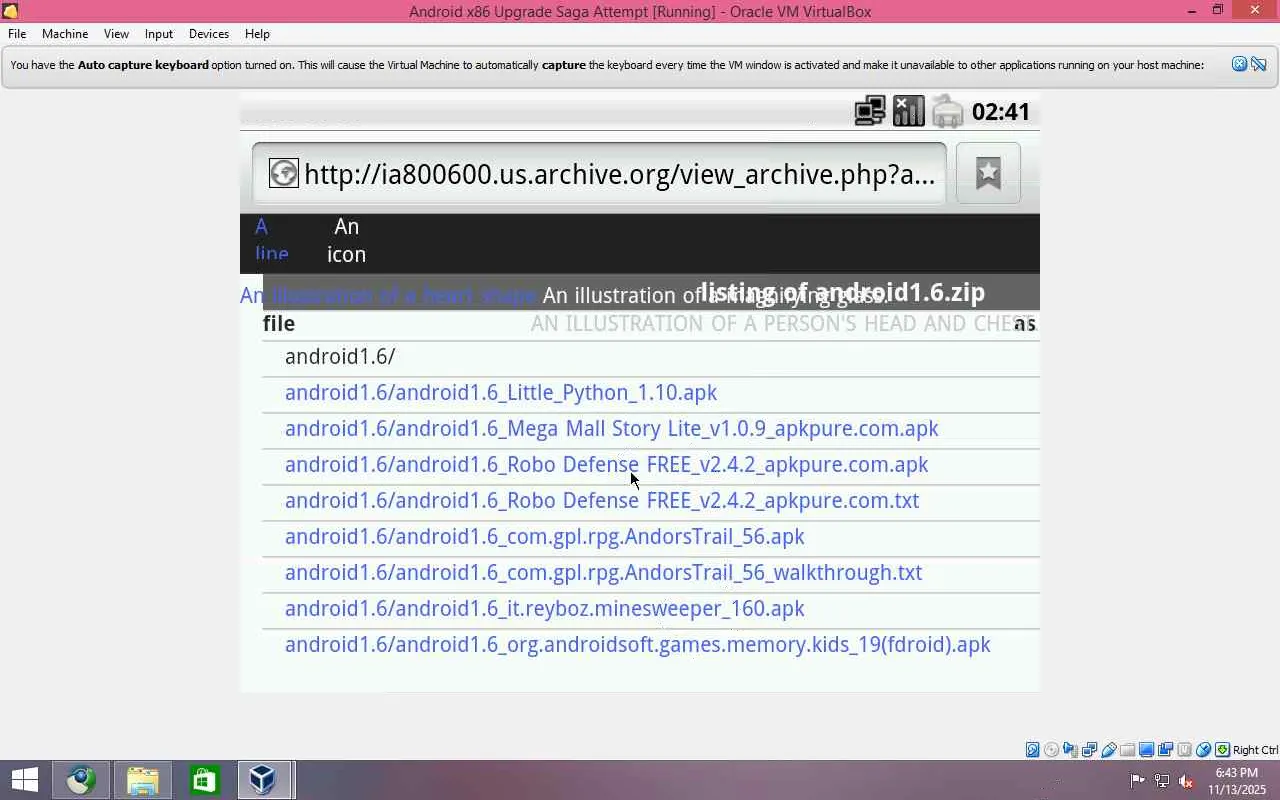Open the Robo Defense FREE .txt link
Viewport: 1280px width, 800px height.
click(x=602, y=501)
